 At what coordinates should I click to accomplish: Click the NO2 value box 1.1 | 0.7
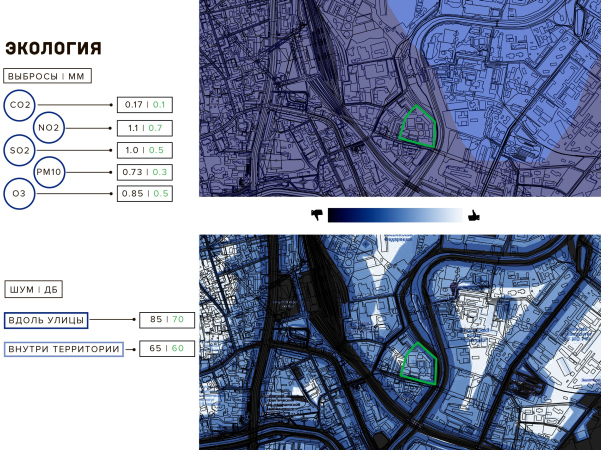click(x=145, y=128)
